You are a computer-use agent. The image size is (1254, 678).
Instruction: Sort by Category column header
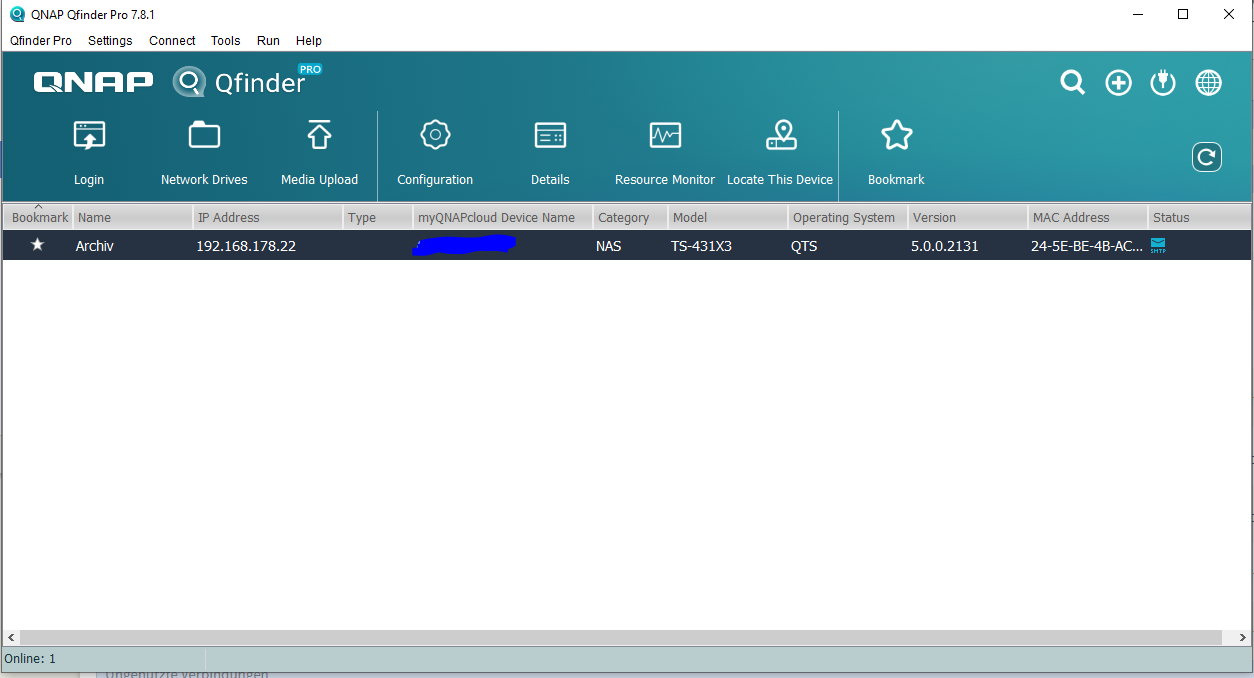pos(630,217)
